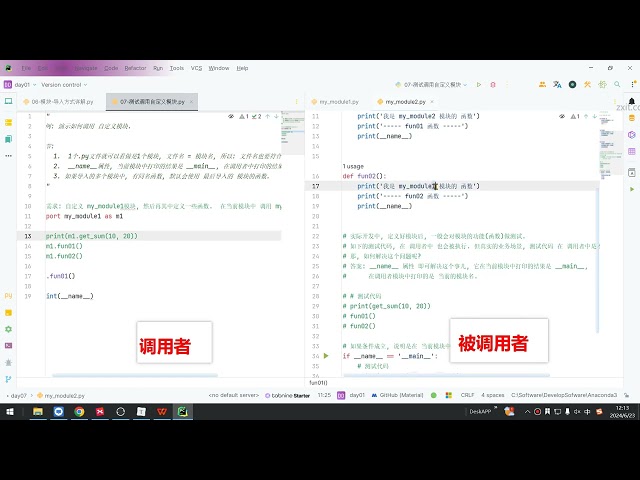Open Code With Me people icon

pyautogui.click(x=542, y=84)
